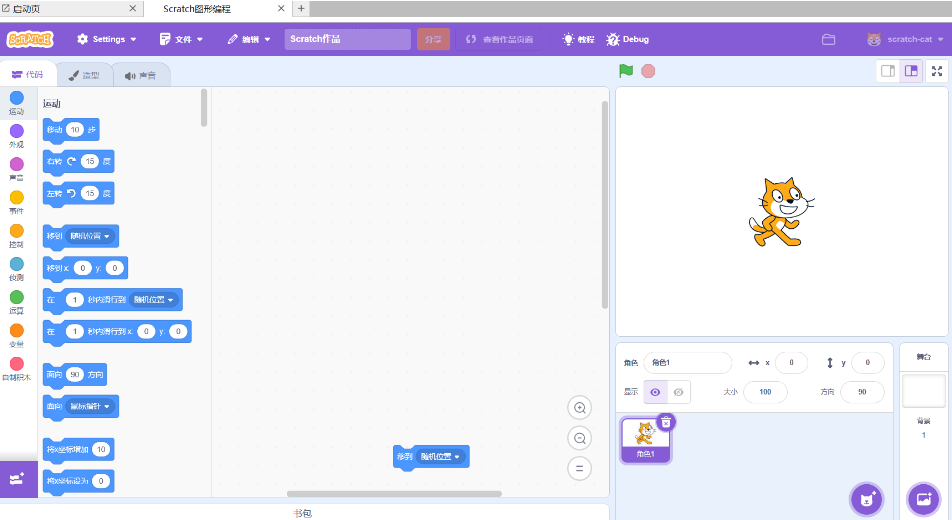Click the sprite y coordinate field
Screen dimensions: 952x520
[x=867, y=363]
